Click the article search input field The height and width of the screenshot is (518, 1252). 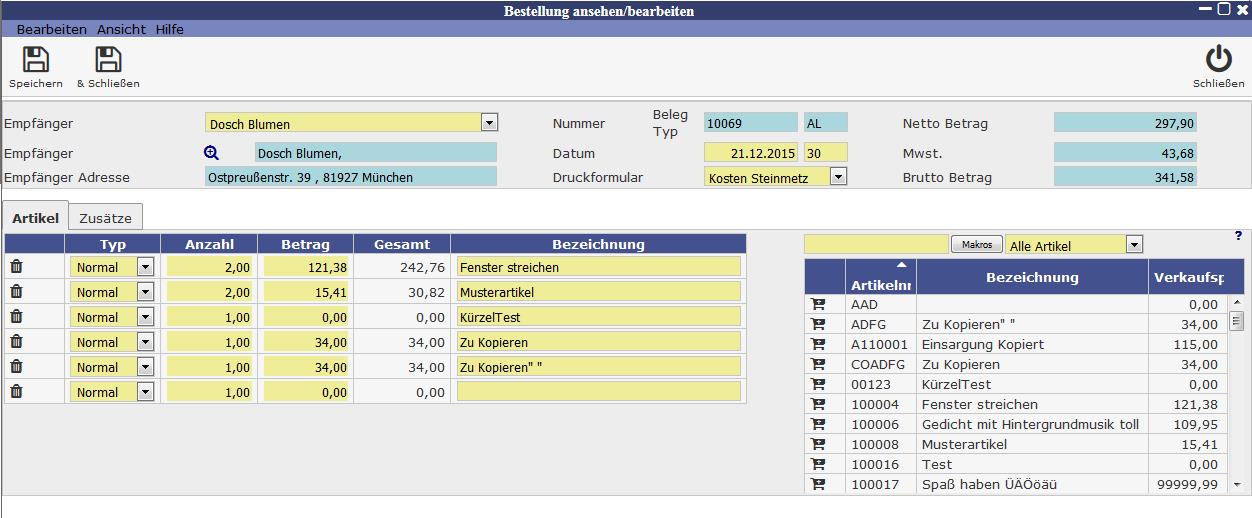pyautogui.click(x=876, y=244)
